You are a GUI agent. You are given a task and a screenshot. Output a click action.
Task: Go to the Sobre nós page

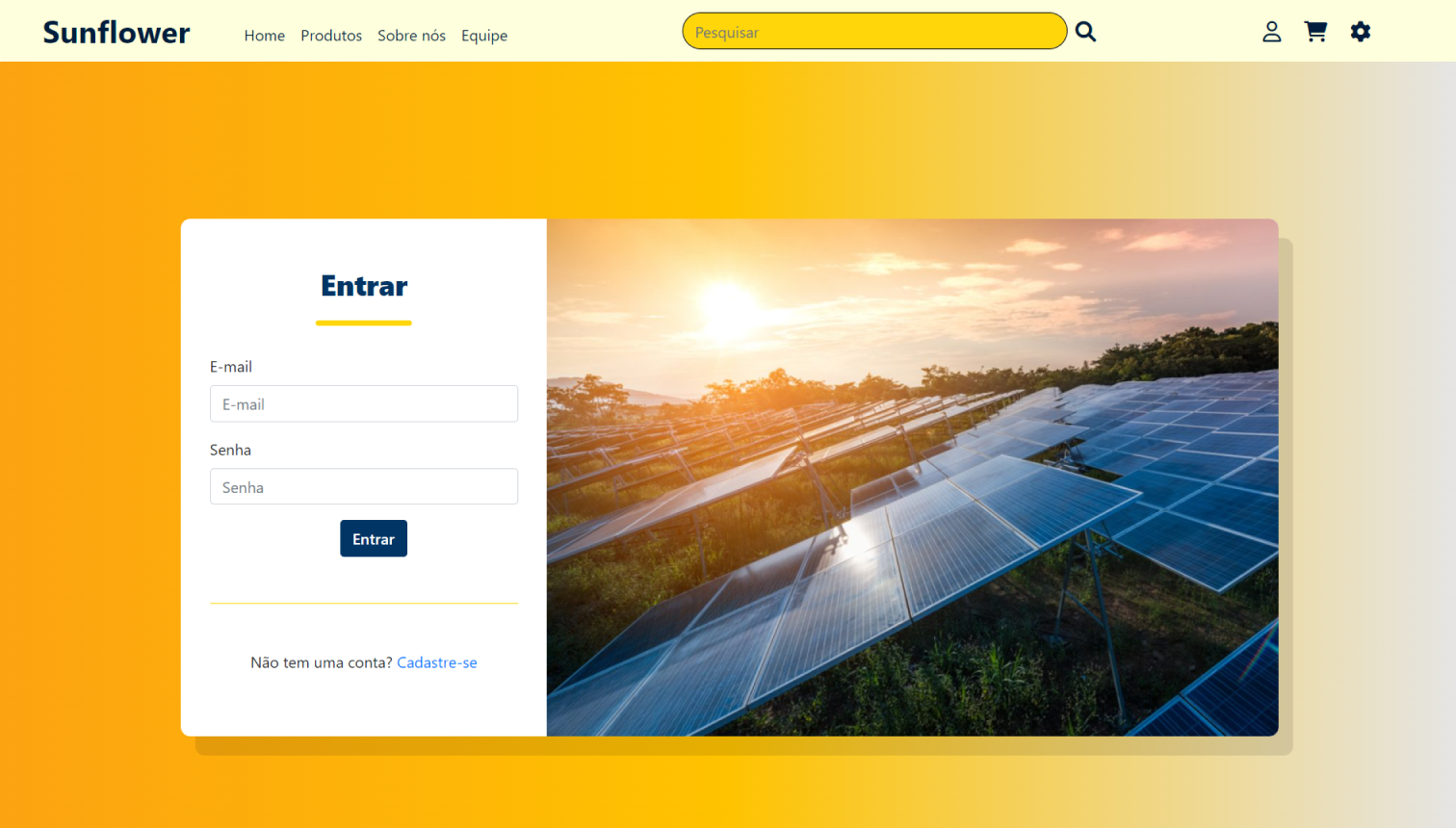[x=411, y=36]
